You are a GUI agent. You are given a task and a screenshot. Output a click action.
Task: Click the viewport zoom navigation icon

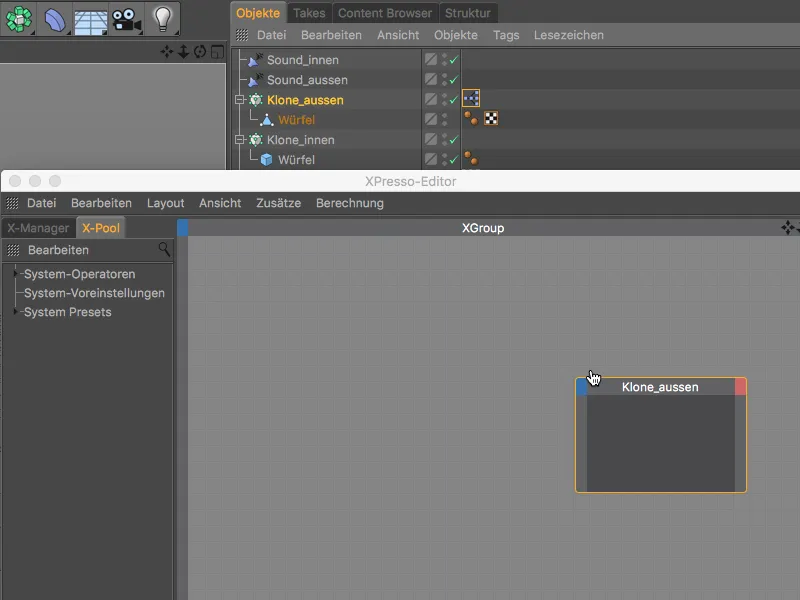coord(183,52)
